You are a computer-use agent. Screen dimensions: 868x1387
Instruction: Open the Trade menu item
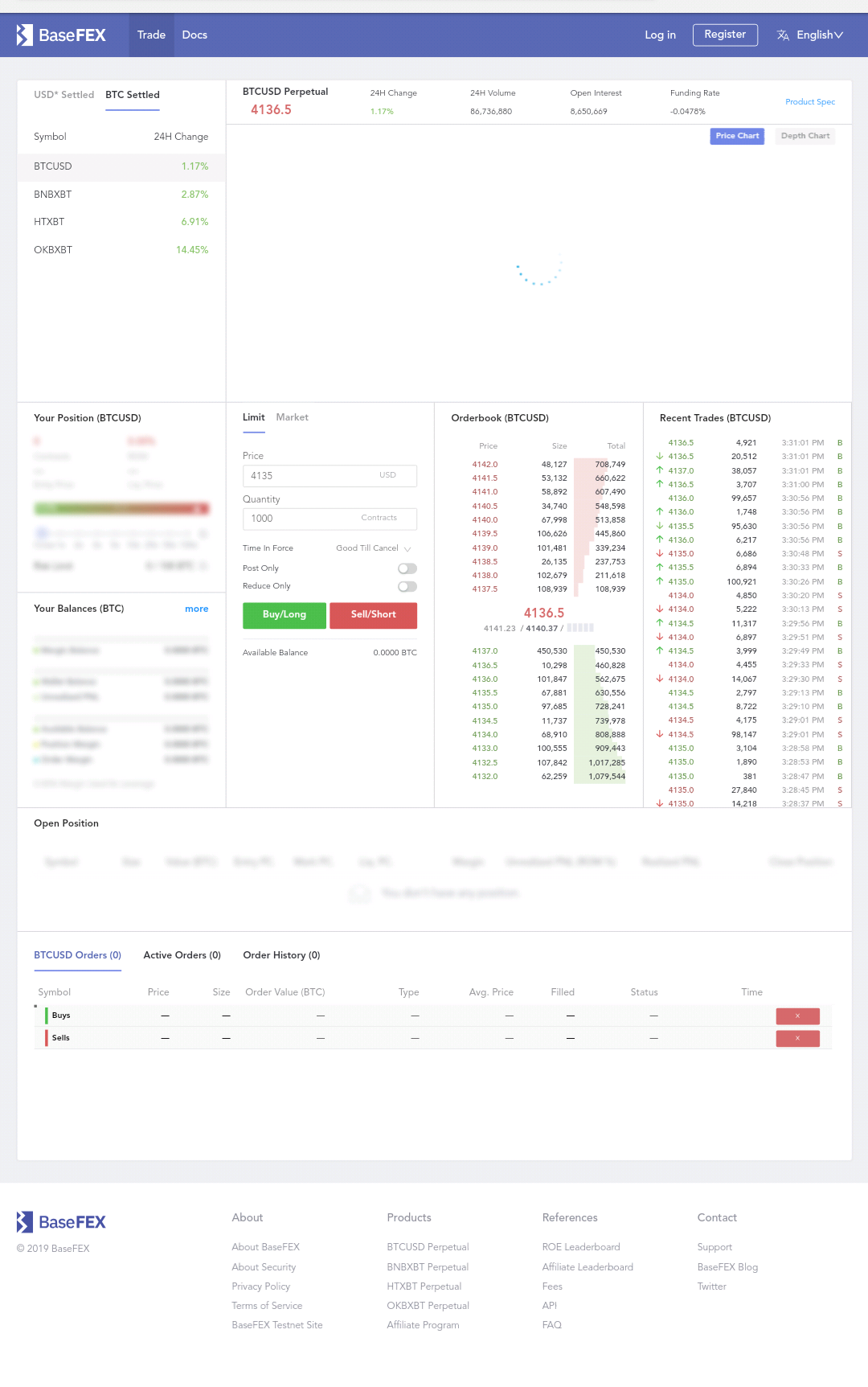[151, 35]
